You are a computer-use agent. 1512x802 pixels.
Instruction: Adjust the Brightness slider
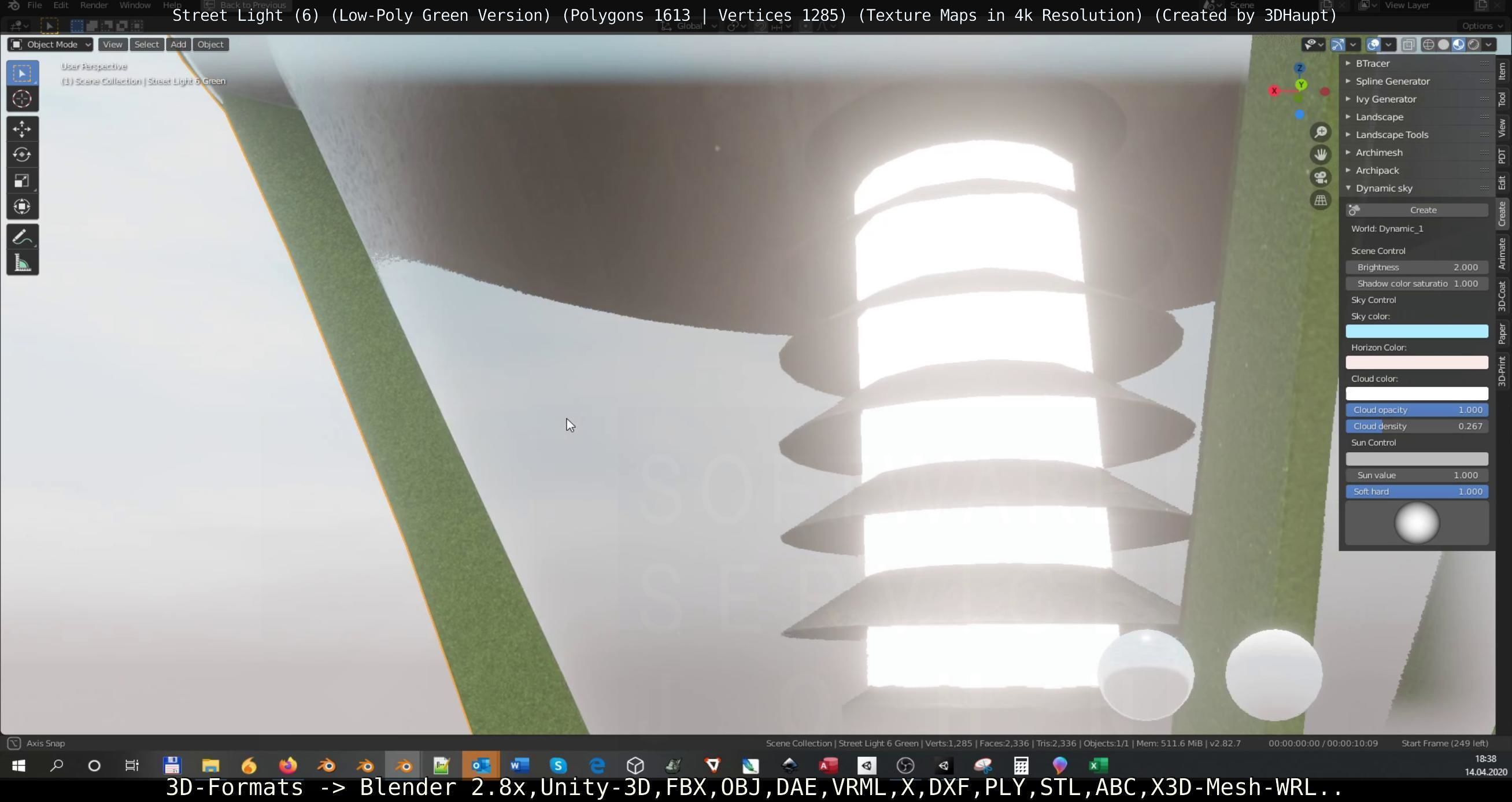[1417, 267]
